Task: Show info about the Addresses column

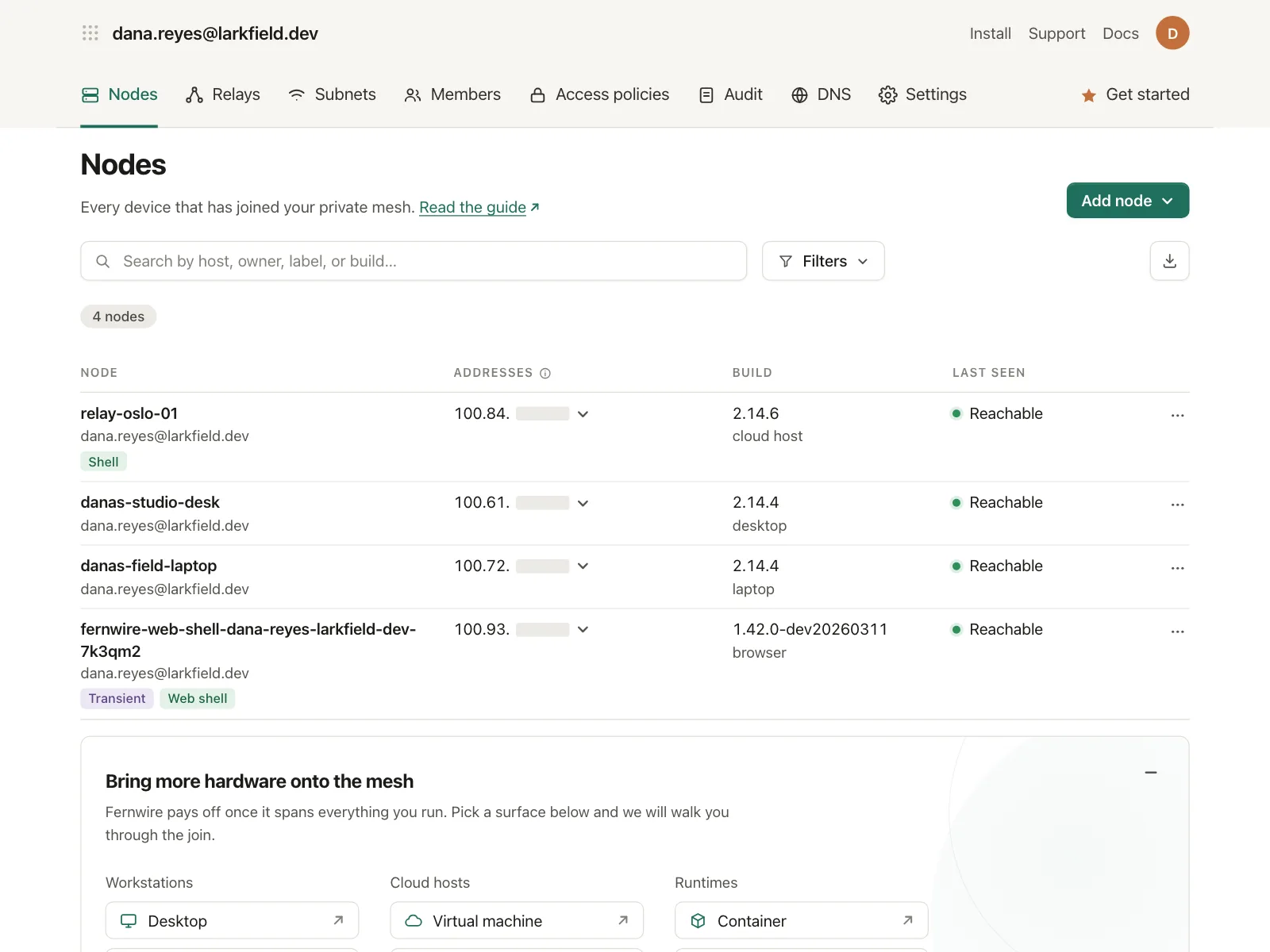Action: (x=545, y=374)
